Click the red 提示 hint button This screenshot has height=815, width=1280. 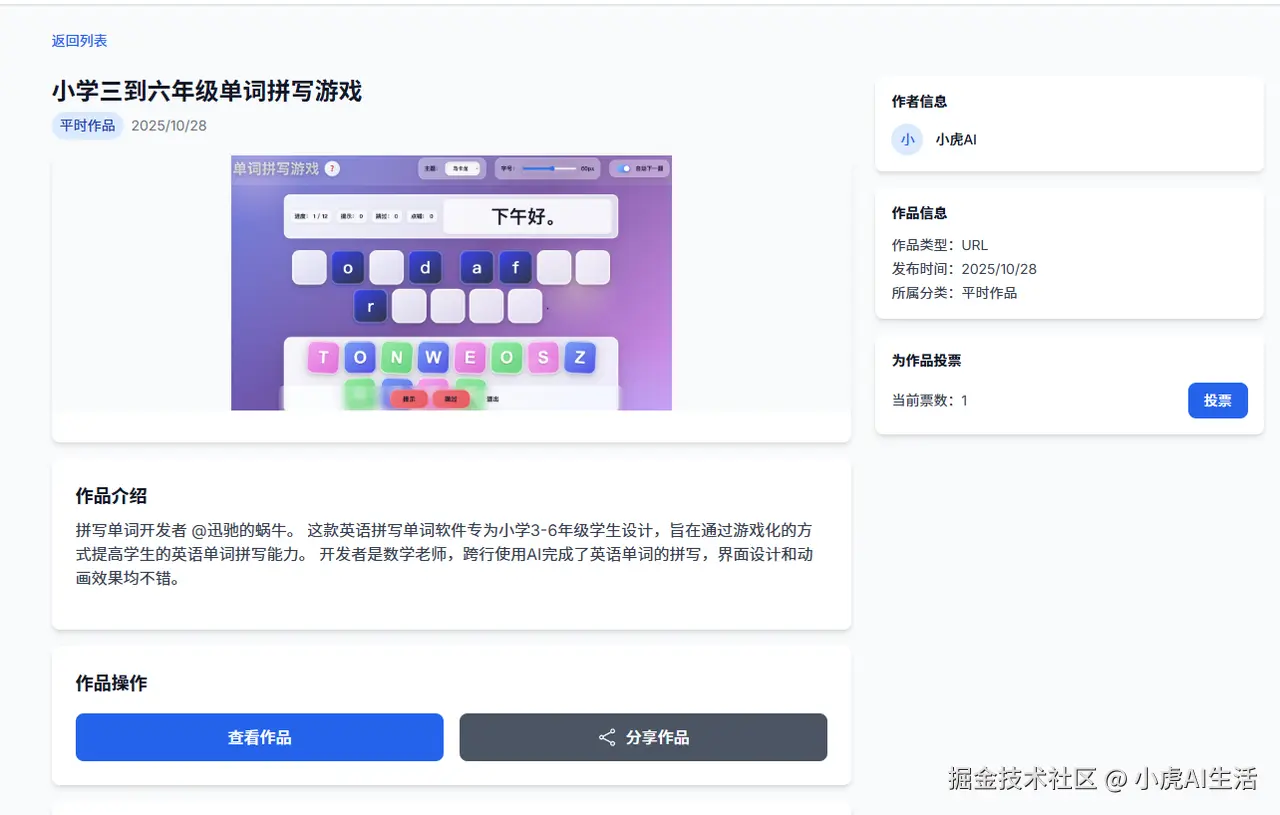click(x=408, y=399)
